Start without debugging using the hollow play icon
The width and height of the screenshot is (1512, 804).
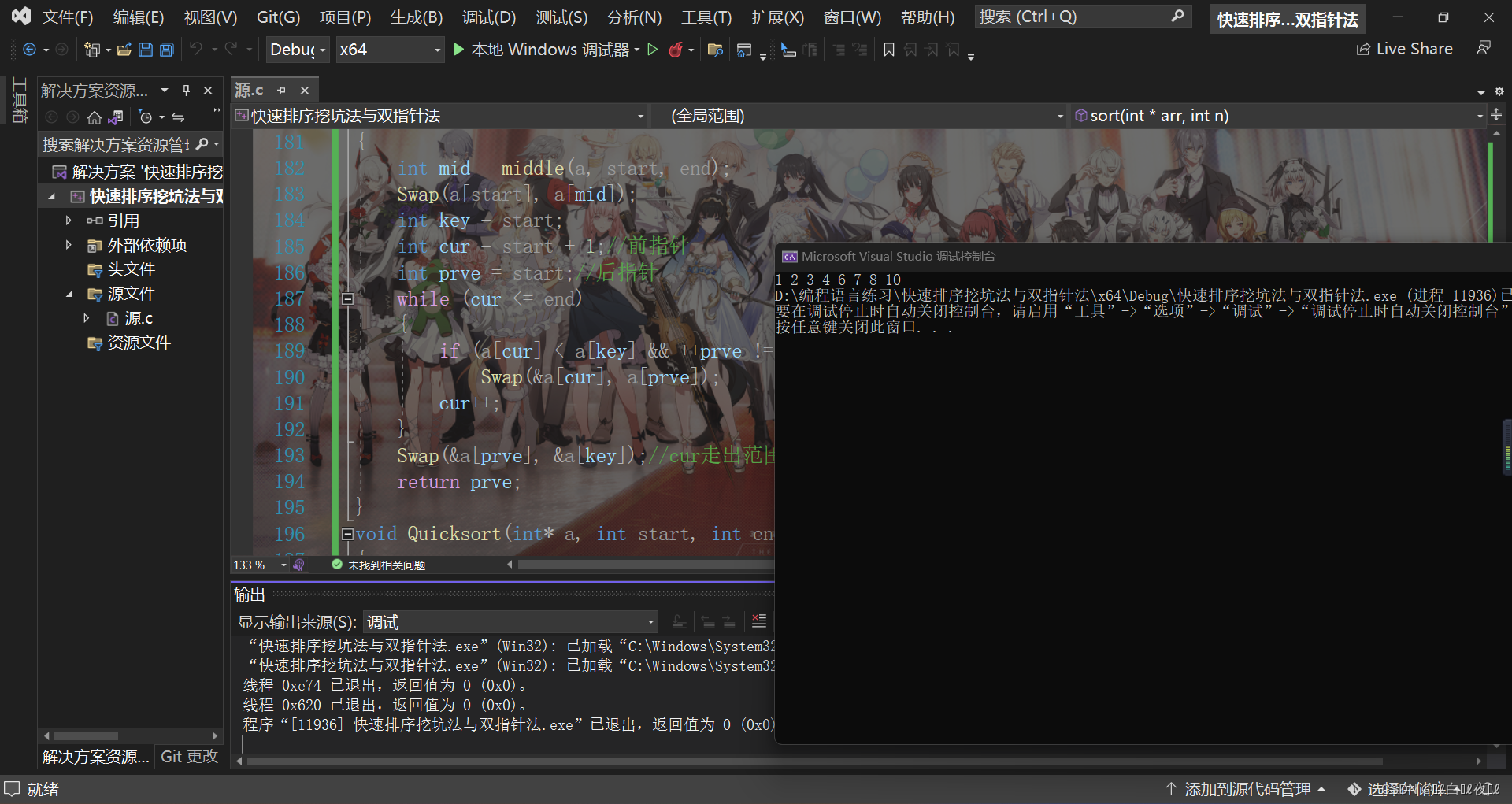652,50
